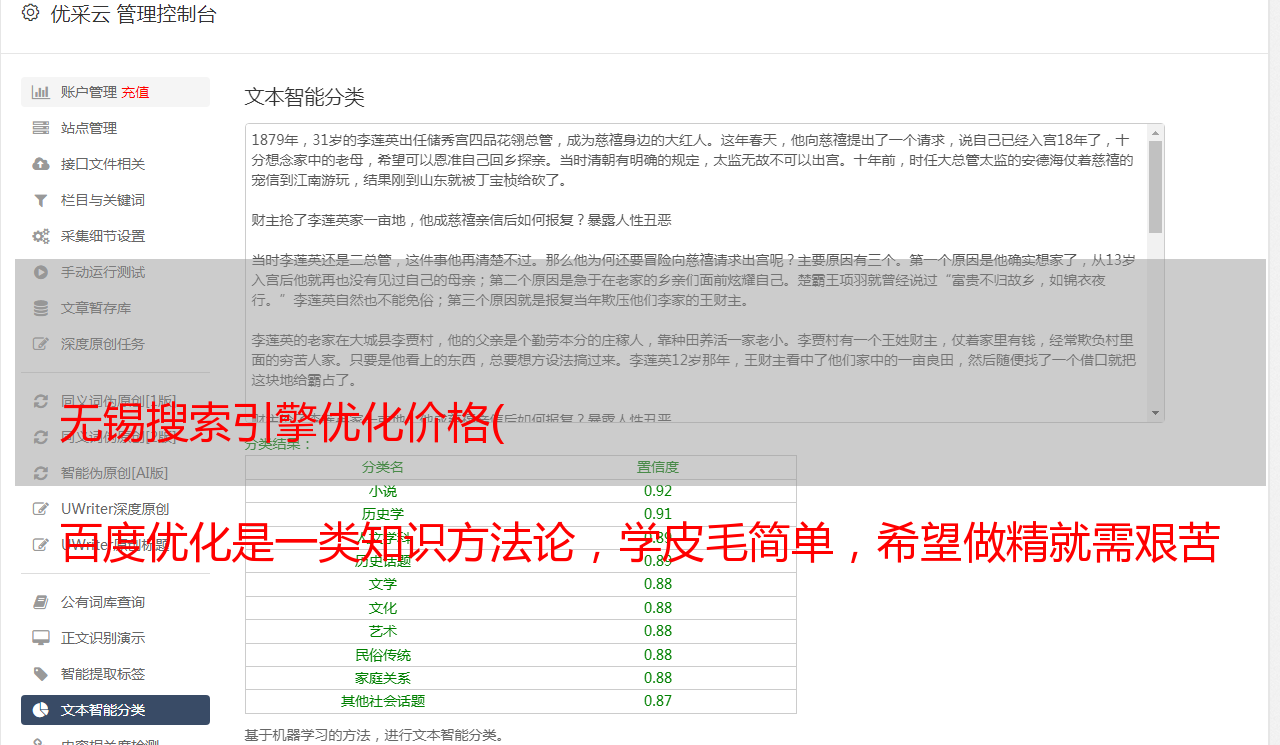This screenshot has height=745, width=1280.
Task: Click the filter icon beside 栏目与关键词
Action: pyautogui.click(x=41, y=200)
